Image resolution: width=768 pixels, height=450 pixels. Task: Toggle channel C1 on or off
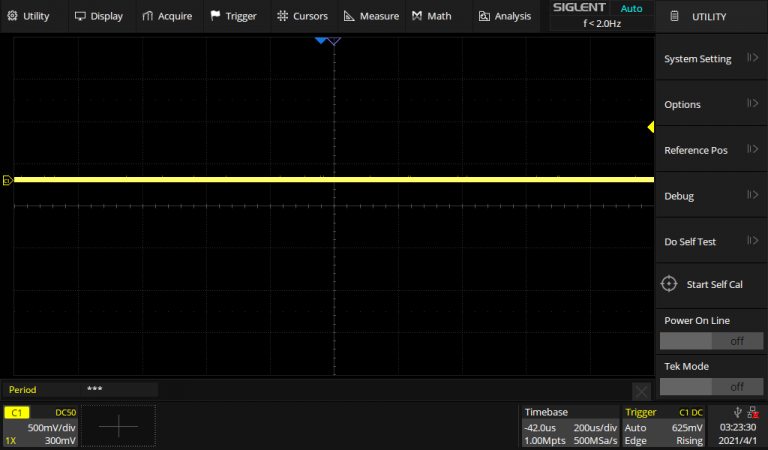point(17,412)
